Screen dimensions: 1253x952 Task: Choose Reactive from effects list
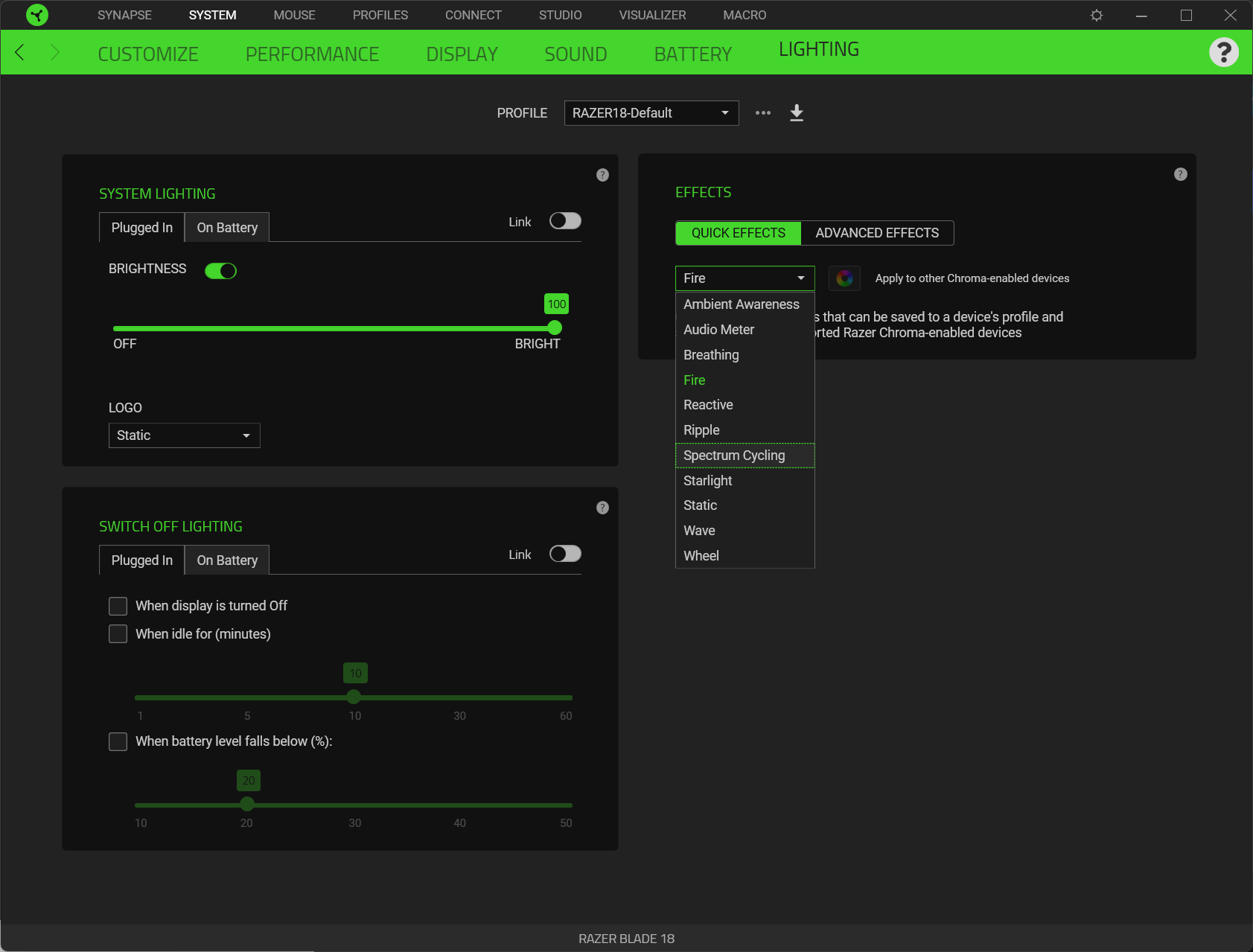[745, 405]
